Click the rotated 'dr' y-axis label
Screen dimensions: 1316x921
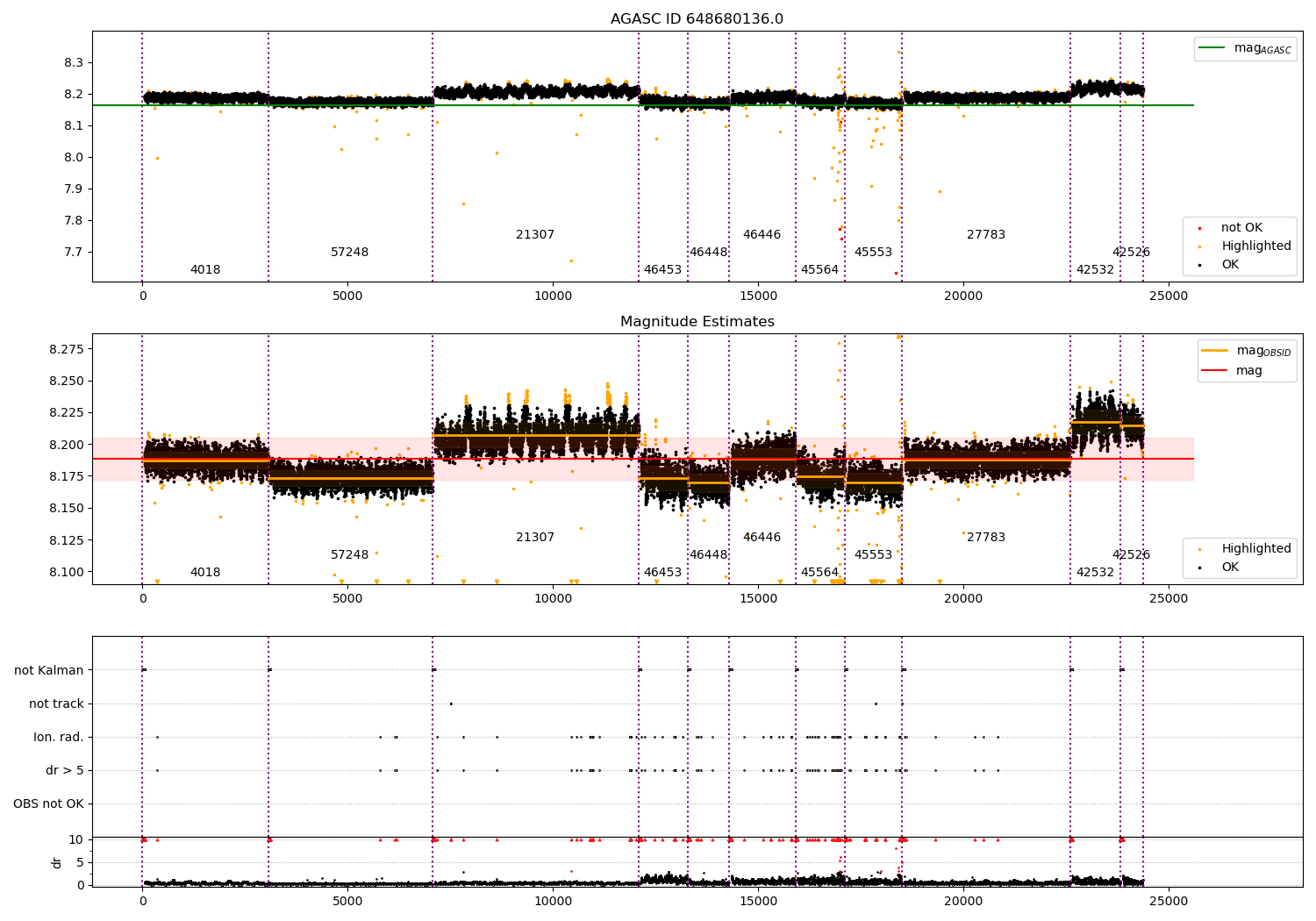57,862
